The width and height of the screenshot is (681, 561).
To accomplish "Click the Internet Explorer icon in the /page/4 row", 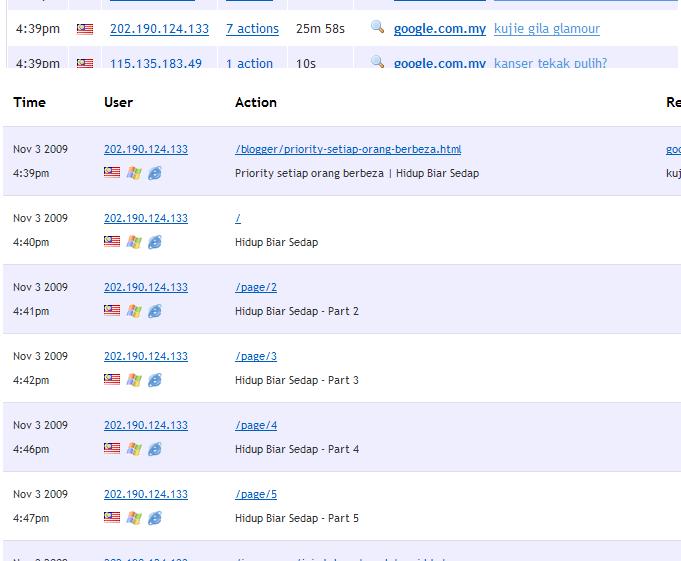I will (x=155, y=449).
